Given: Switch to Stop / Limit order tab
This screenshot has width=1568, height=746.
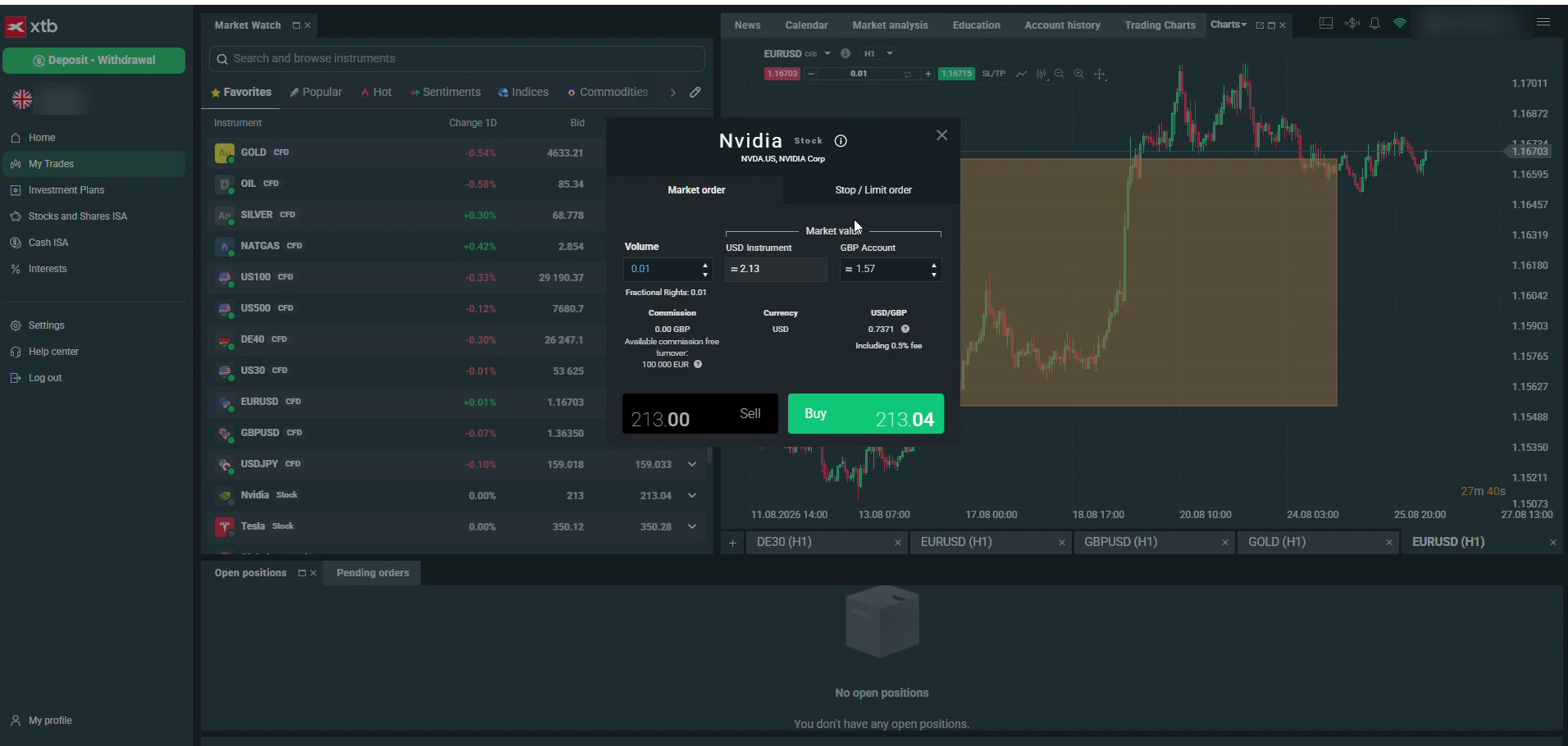Looking at the screenshot, I should click(873, 190).
